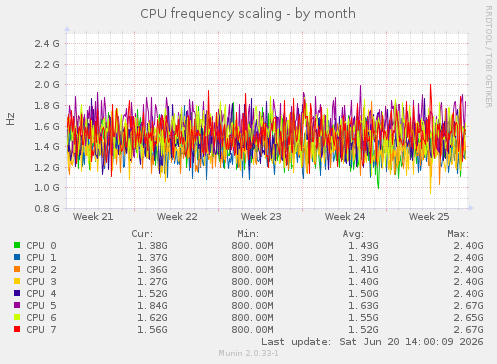This screenshot has width=497, height=364.
Task: Click the blue CPU 1 color swatch
Action: pyautogui.click(x=17, y=257)
